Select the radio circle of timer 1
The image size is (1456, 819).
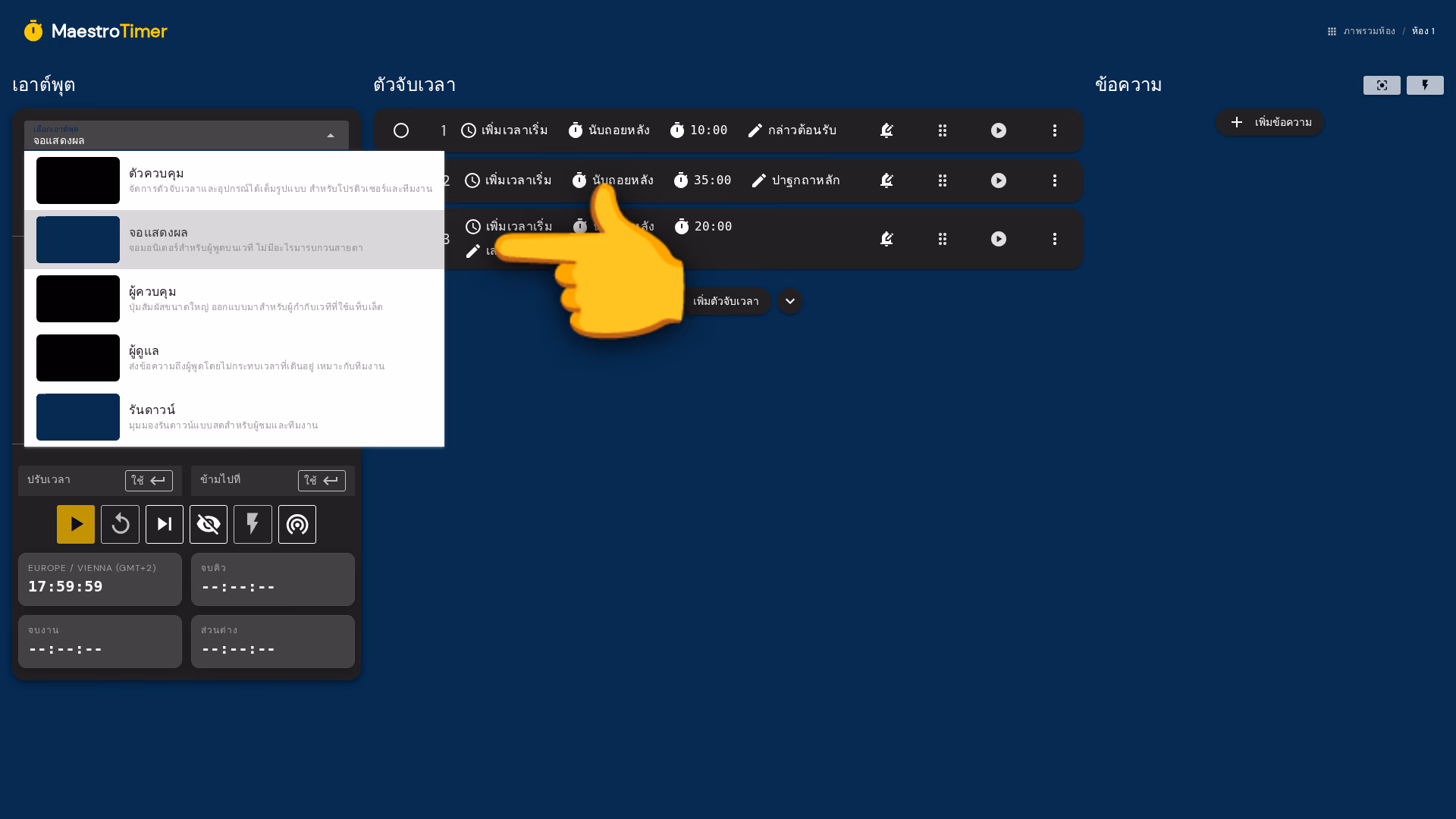(401, 130)
